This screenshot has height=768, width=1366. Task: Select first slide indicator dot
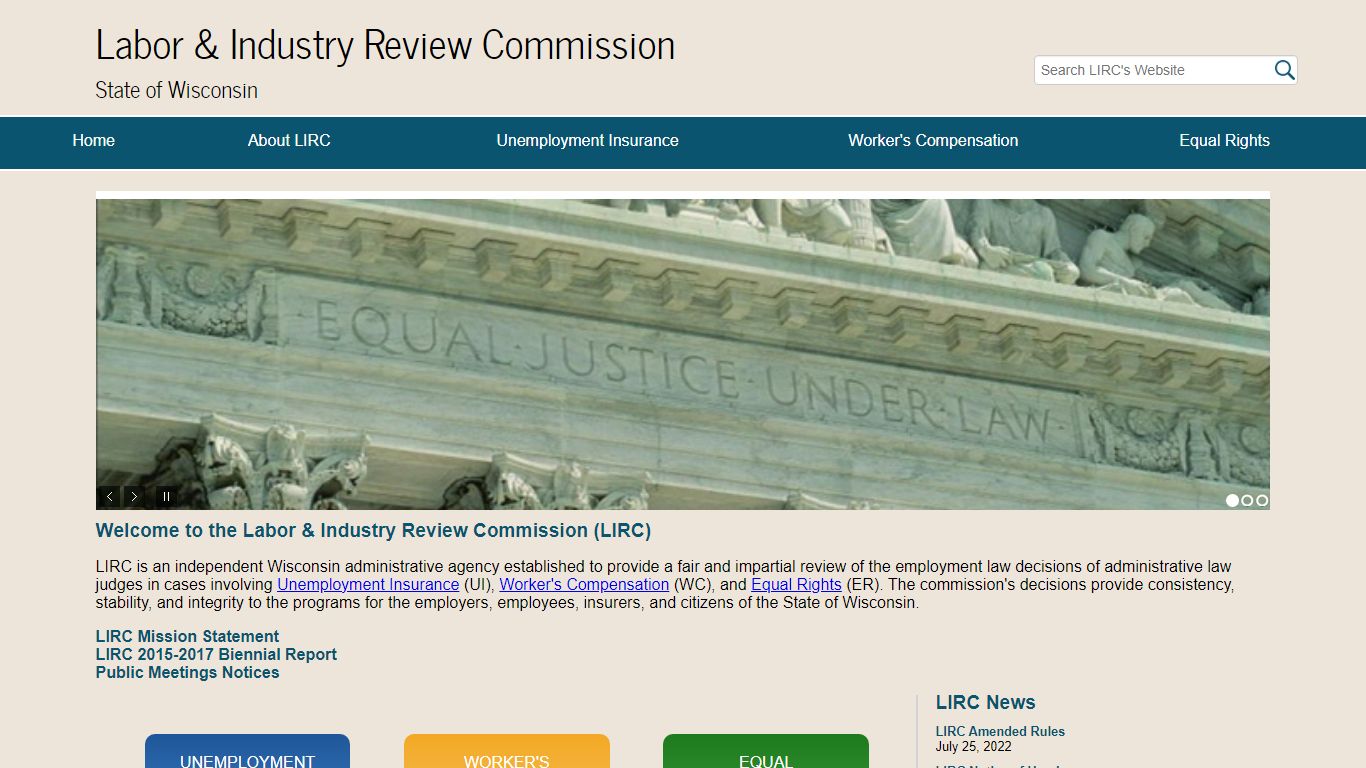pyautogui.click(x=1232, y=500)
